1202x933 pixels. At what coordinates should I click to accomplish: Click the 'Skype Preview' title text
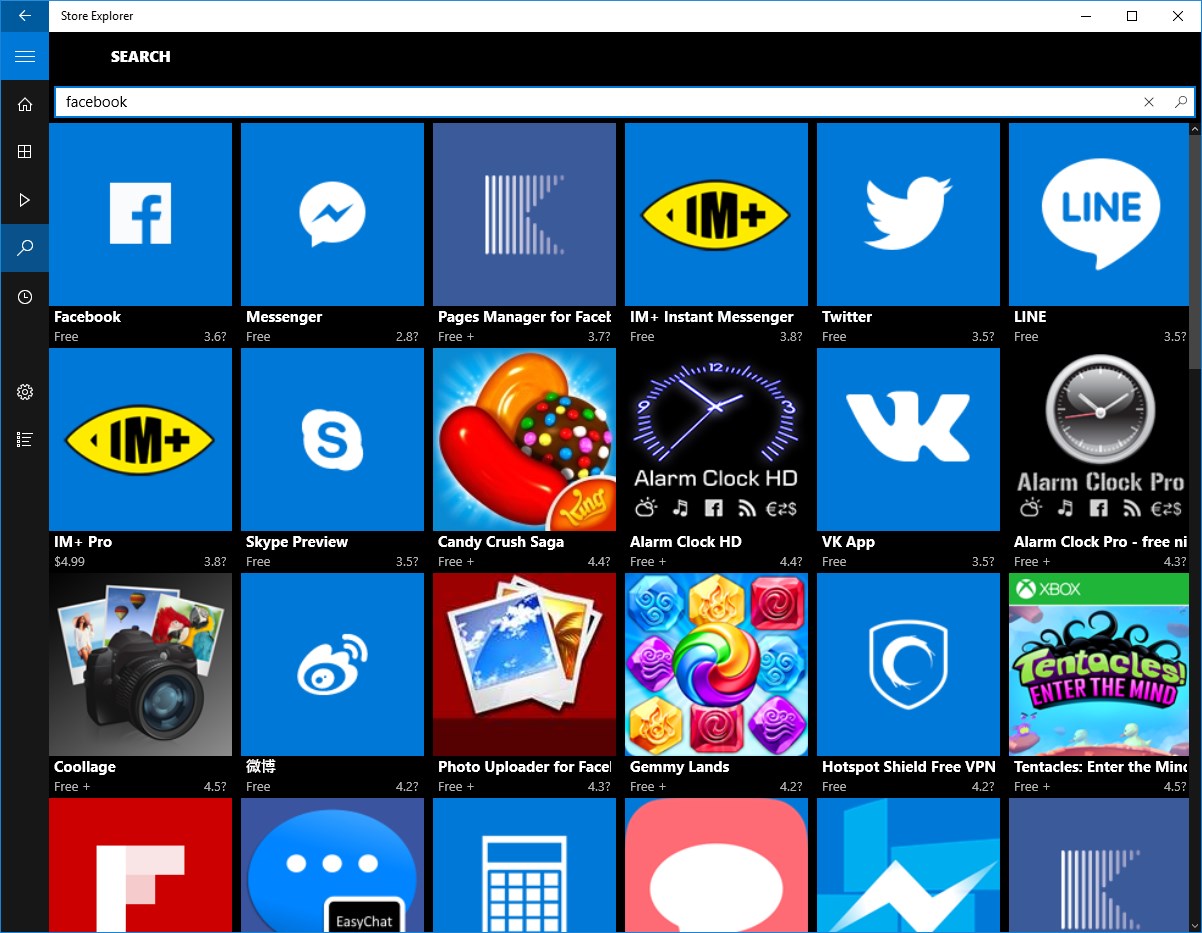(297, 542)
